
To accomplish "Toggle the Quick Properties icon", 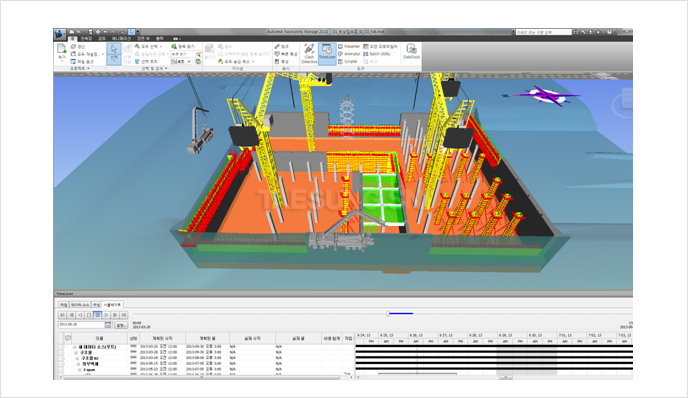I will pyautogui.click(x=277, y=54).
